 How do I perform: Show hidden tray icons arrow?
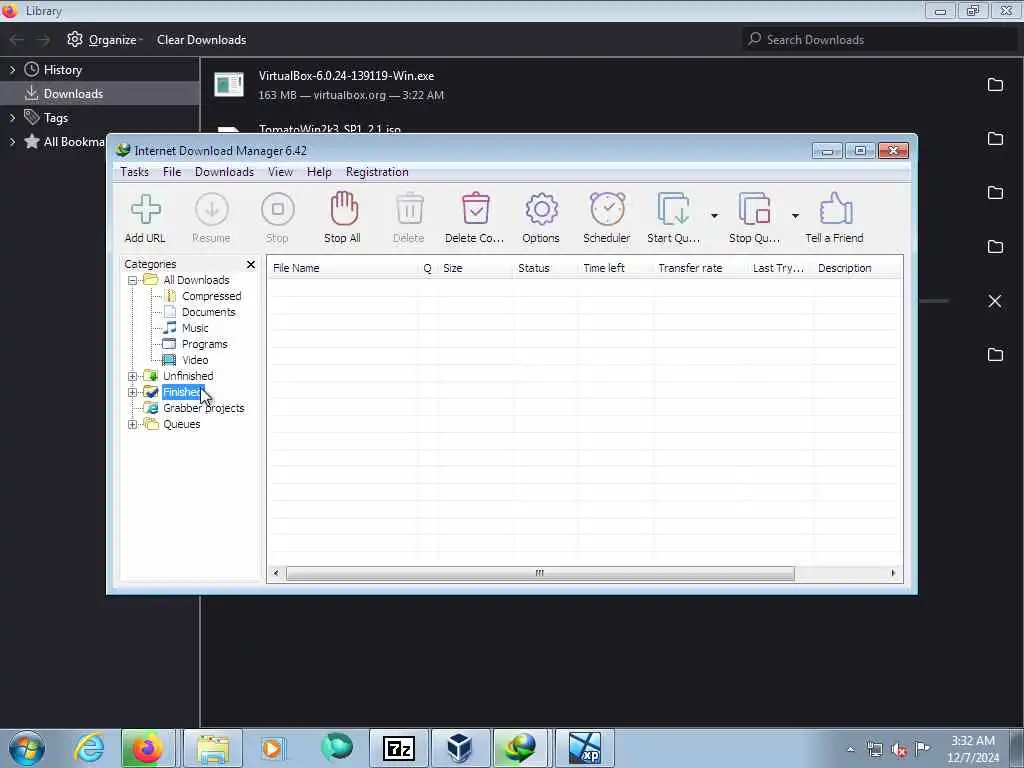click(850, 750)
